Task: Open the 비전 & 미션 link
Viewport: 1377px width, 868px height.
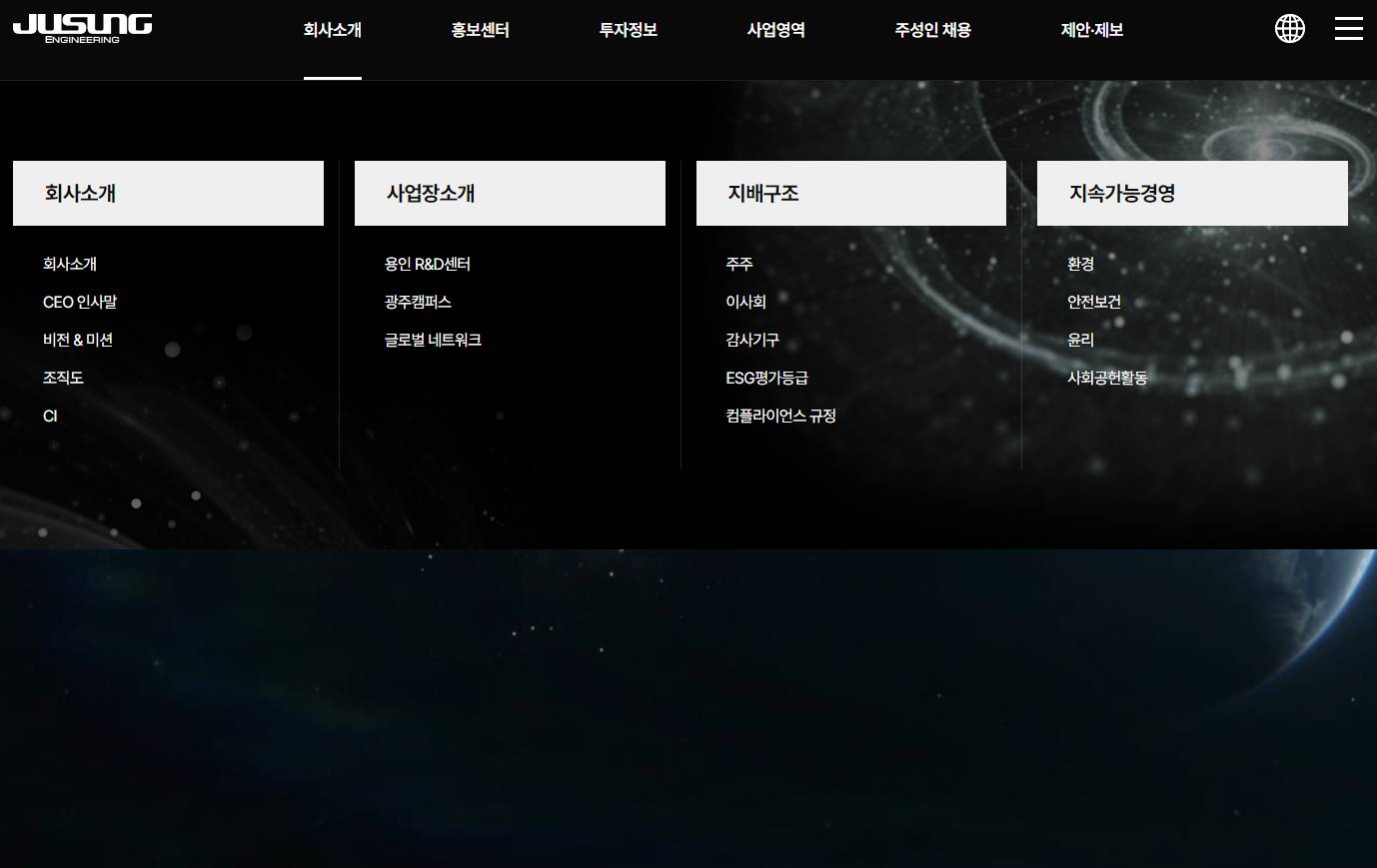Action: (x=78, y=340)
